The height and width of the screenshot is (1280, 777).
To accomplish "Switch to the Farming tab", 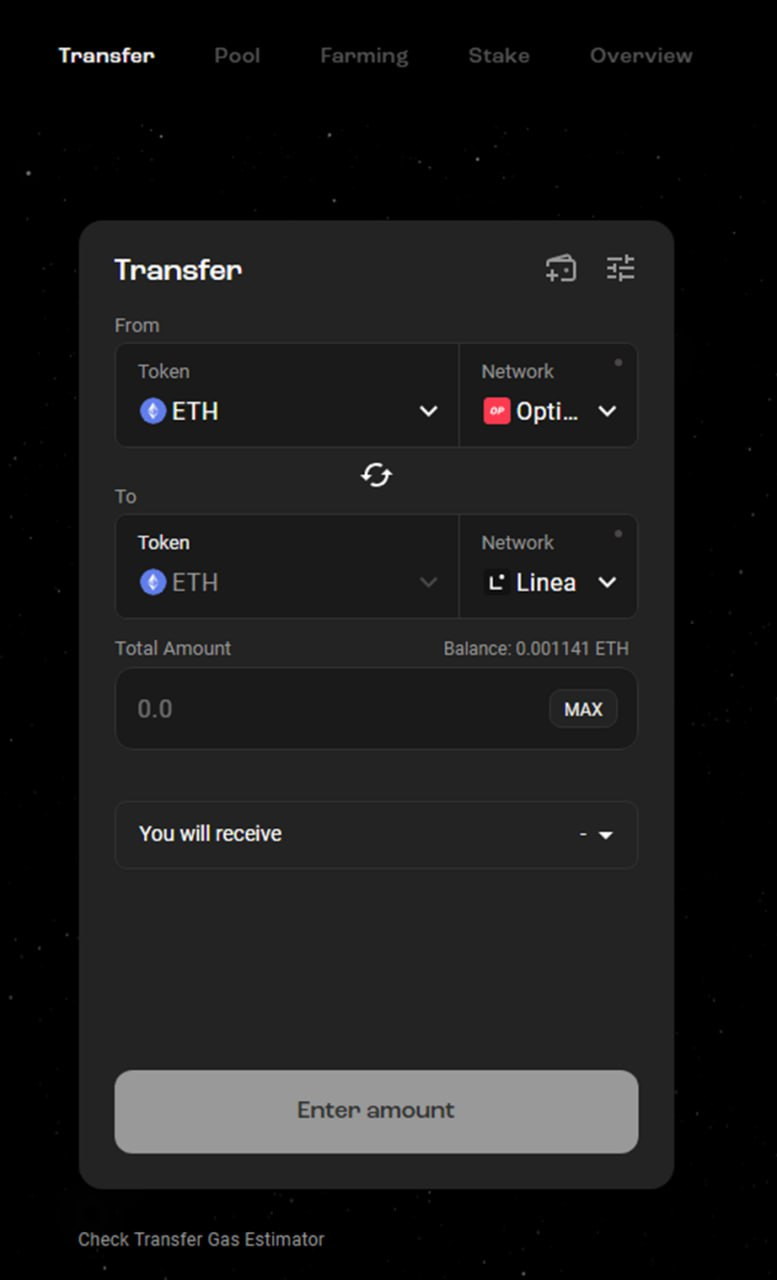I will pos(364,56).
